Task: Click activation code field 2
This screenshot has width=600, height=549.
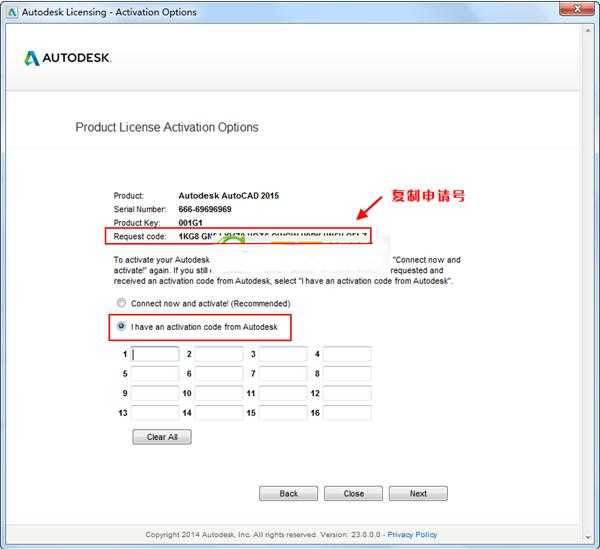Action: 219,354
